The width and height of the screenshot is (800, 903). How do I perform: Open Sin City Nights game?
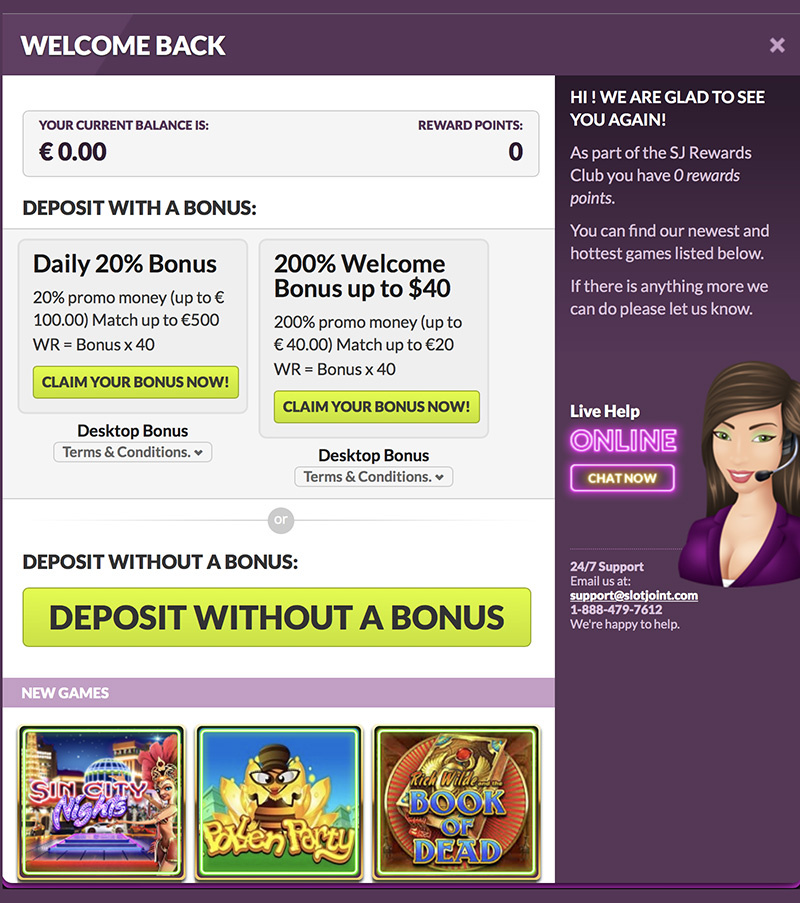click(101, 803)
